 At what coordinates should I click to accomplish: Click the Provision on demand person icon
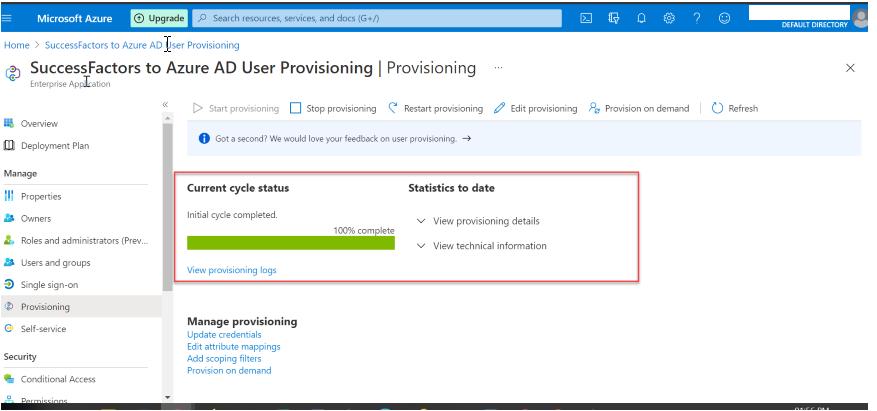[595, 108]
